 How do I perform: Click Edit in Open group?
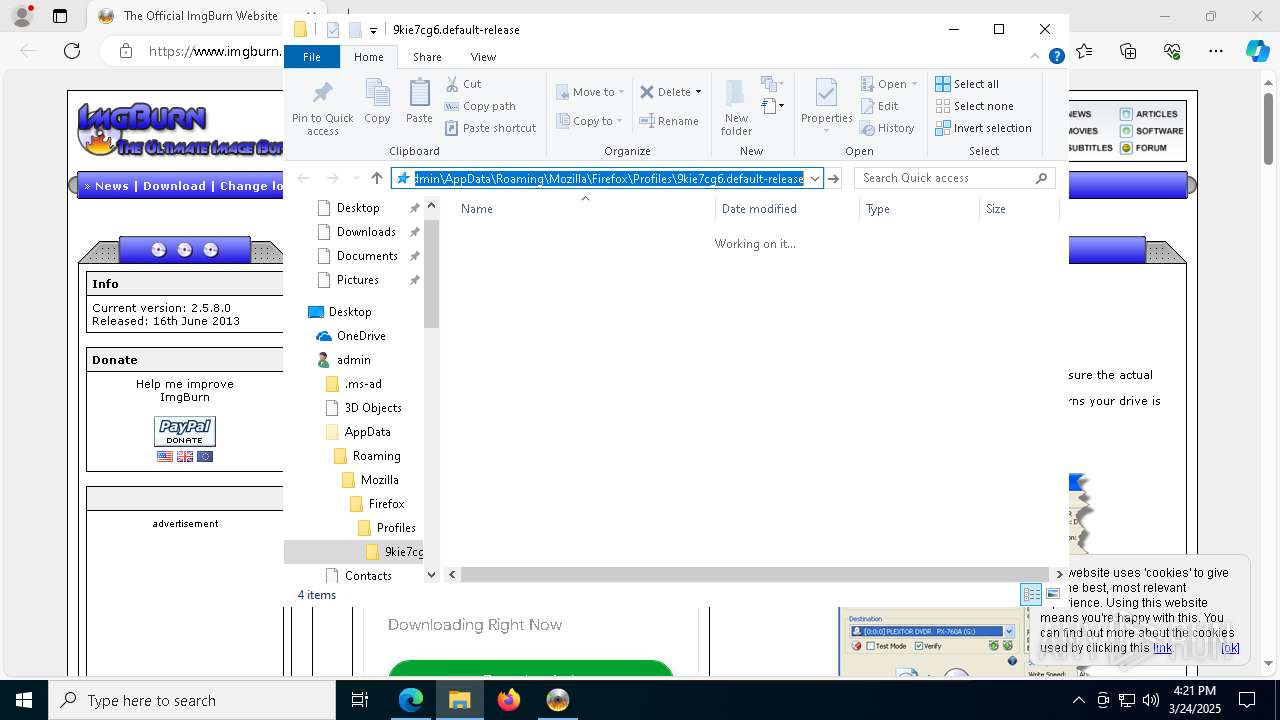[x=879, y=106]
